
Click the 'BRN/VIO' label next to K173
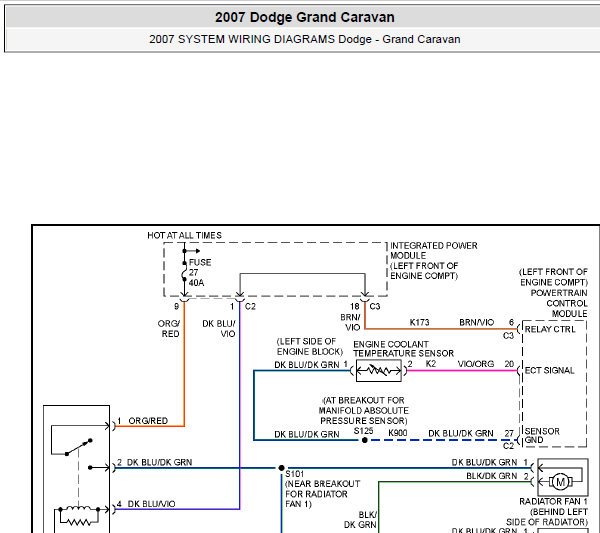[476, 322]
